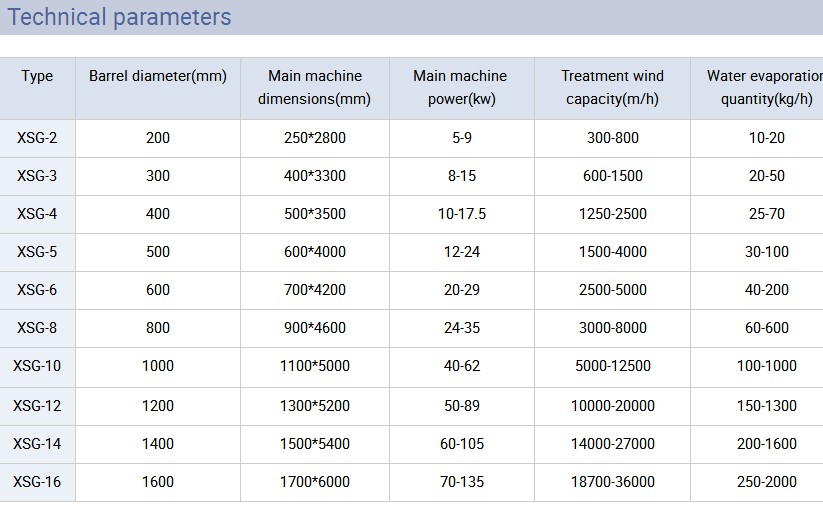Select the XSG-14 type cell
Screen dimensions: 823x507
[x=37, y=444]
